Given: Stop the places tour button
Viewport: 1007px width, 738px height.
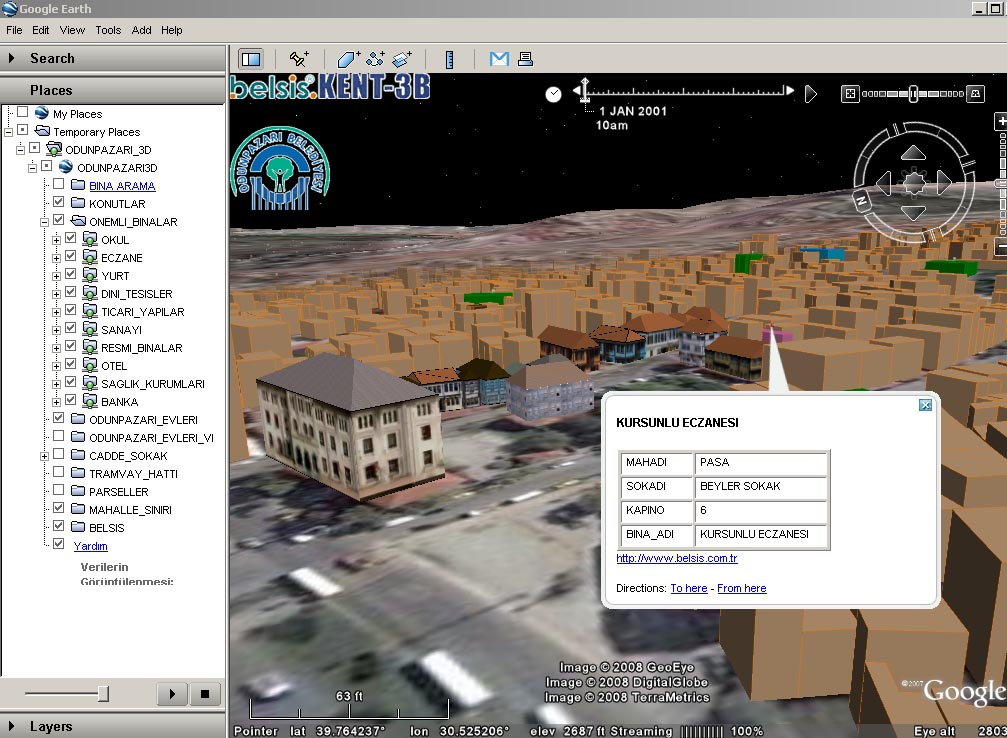Looking at the screenshot, I should 205,694.
